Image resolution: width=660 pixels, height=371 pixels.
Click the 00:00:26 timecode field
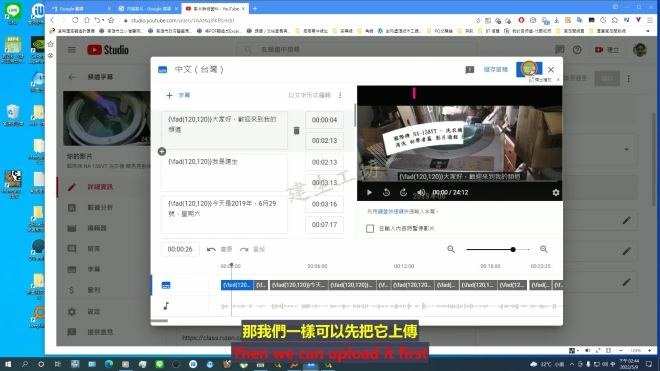(x=180, y=249)
